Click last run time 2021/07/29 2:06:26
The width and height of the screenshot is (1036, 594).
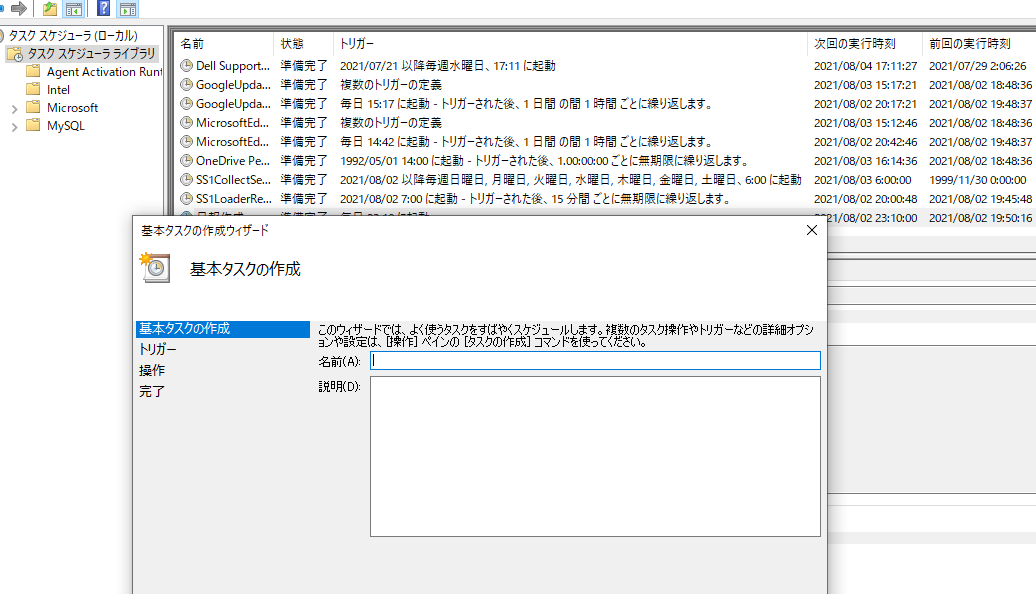[x=977, y=66]
